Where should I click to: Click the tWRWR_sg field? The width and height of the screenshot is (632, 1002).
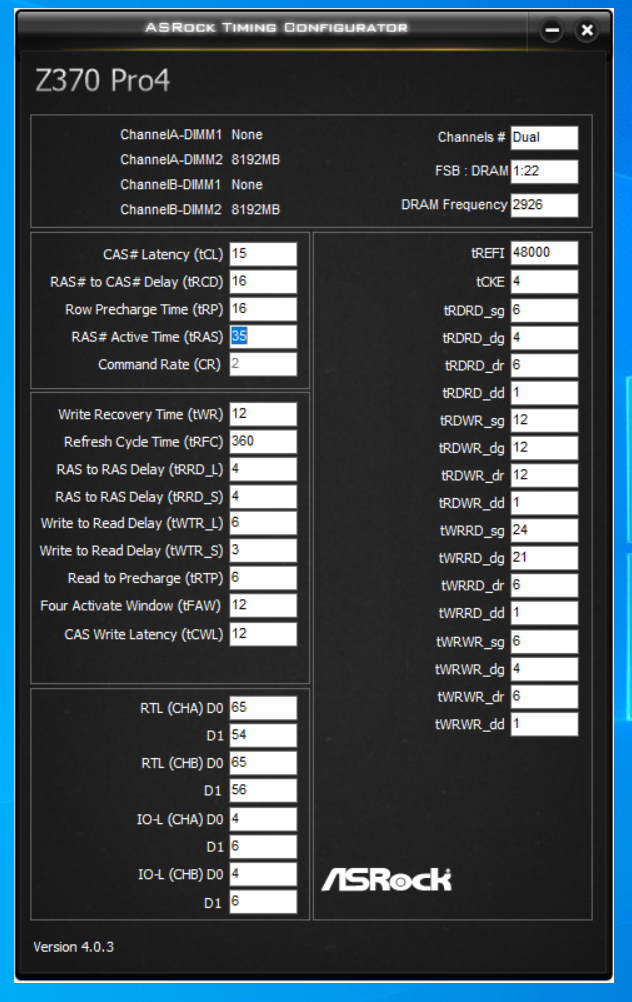544,641
